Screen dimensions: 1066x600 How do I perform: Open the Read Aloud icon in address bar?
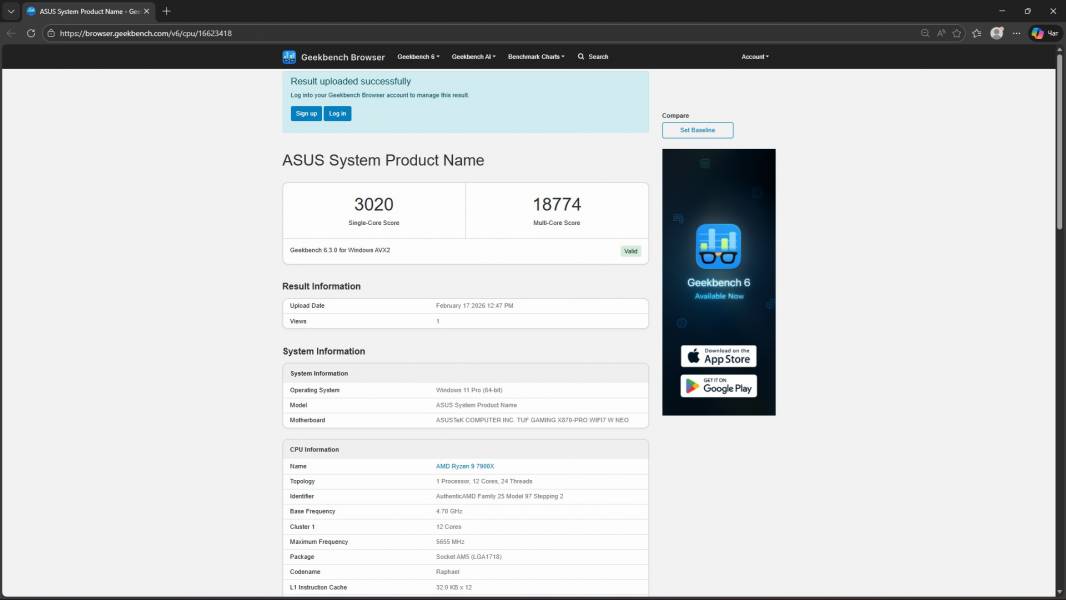(x=941, y=33)
